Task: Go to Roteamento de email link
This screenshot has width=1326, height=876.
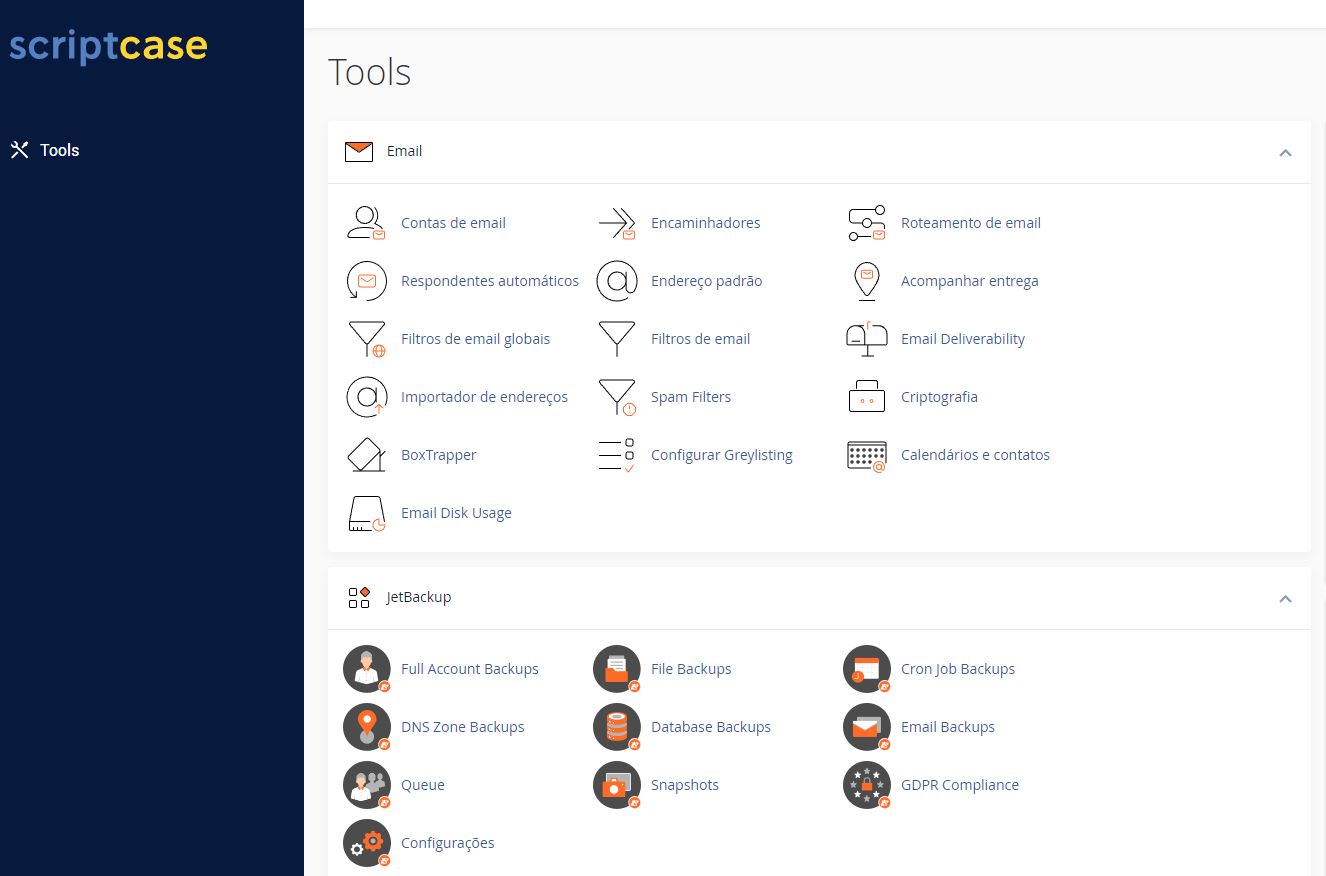Action: pos(970,223)
